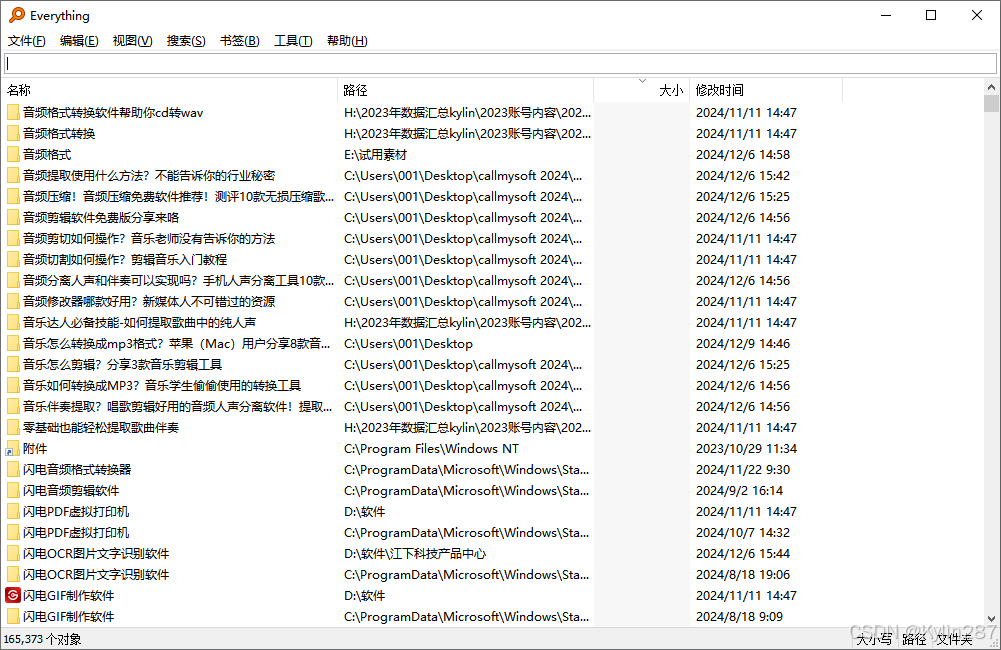Sort results by the 路径 column header
Image resolution: width=1001 pixels, height=650 pixels.
(465, 90)
